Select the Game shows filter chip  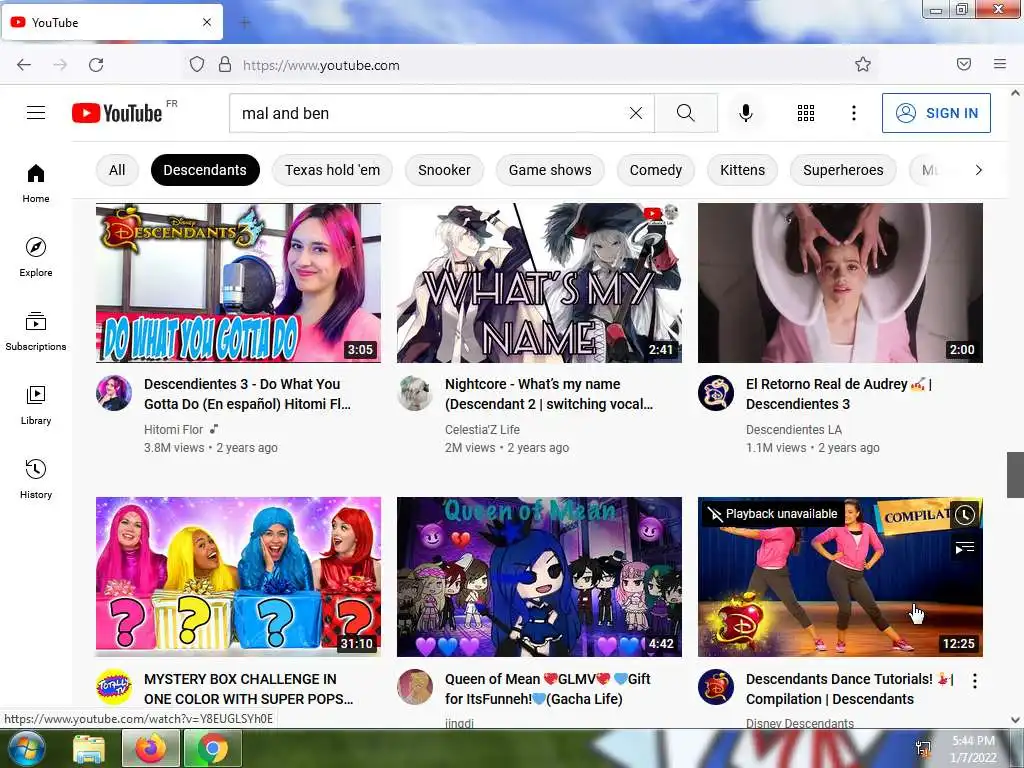click(x=550, y=170)
